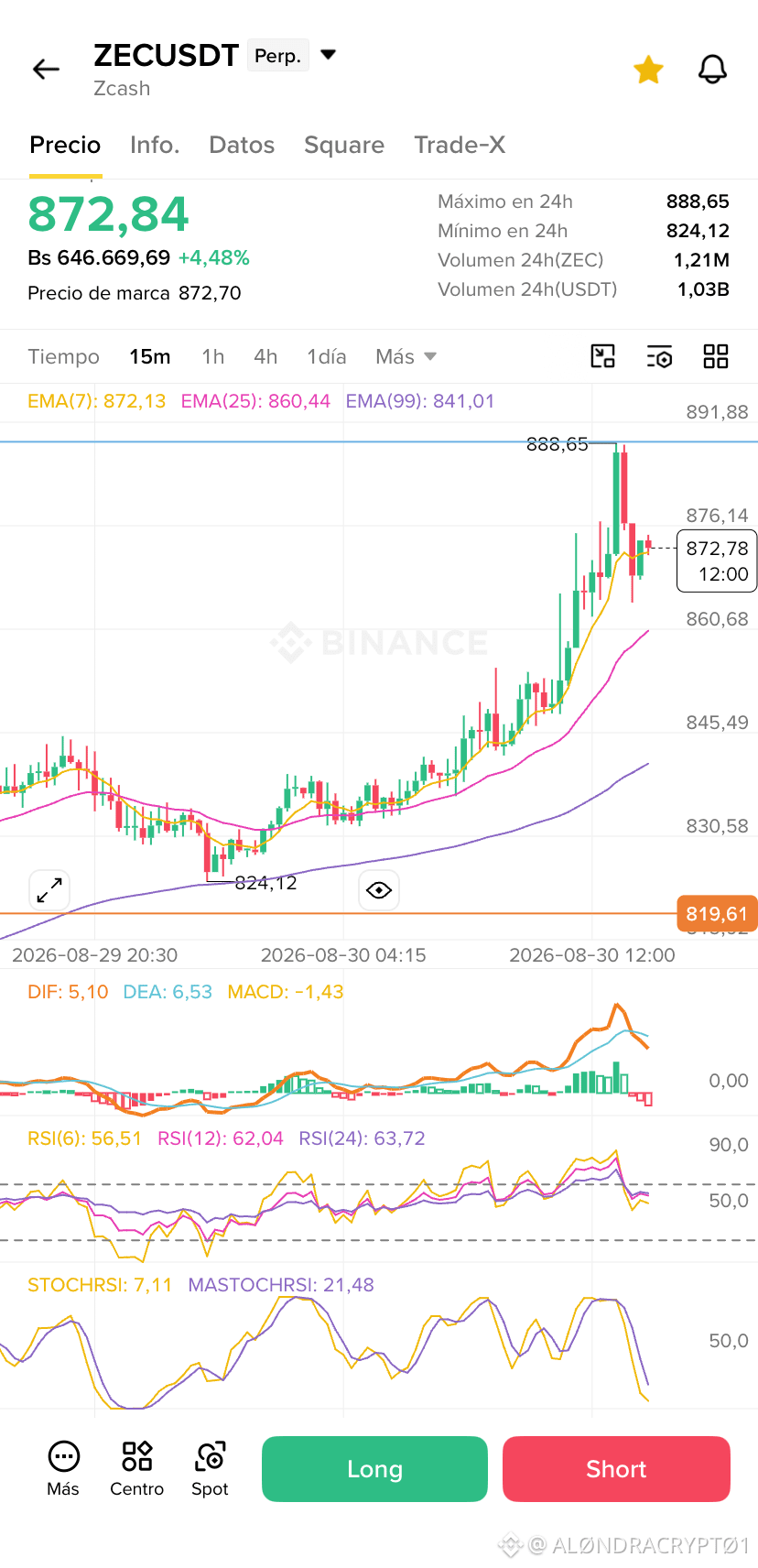Open the Trade-X tab
The width and height of the screenshot is (758, 1568).
460,145
